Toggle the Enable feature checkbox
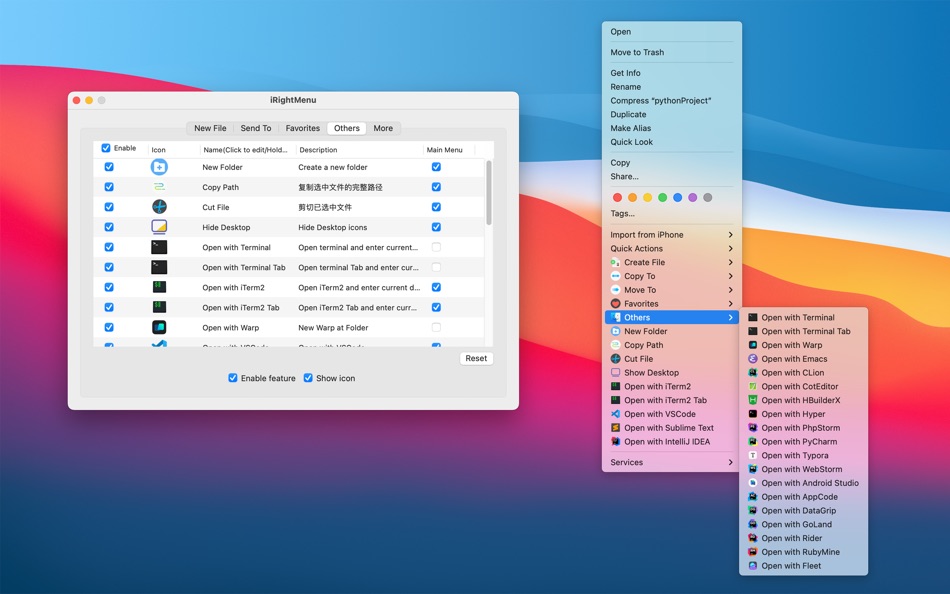This screenshot has height=594, width=950. [233, 378]
